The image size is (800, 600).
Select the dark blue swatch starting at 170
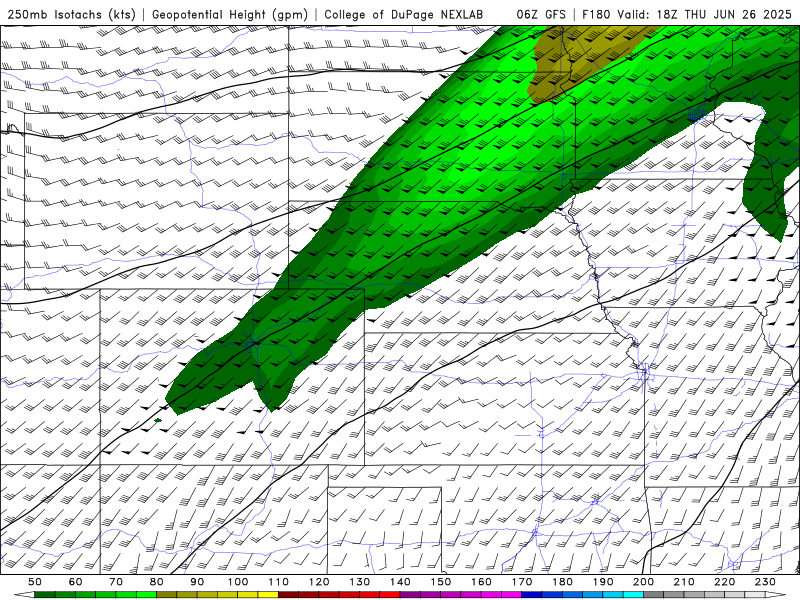point(532,594)
